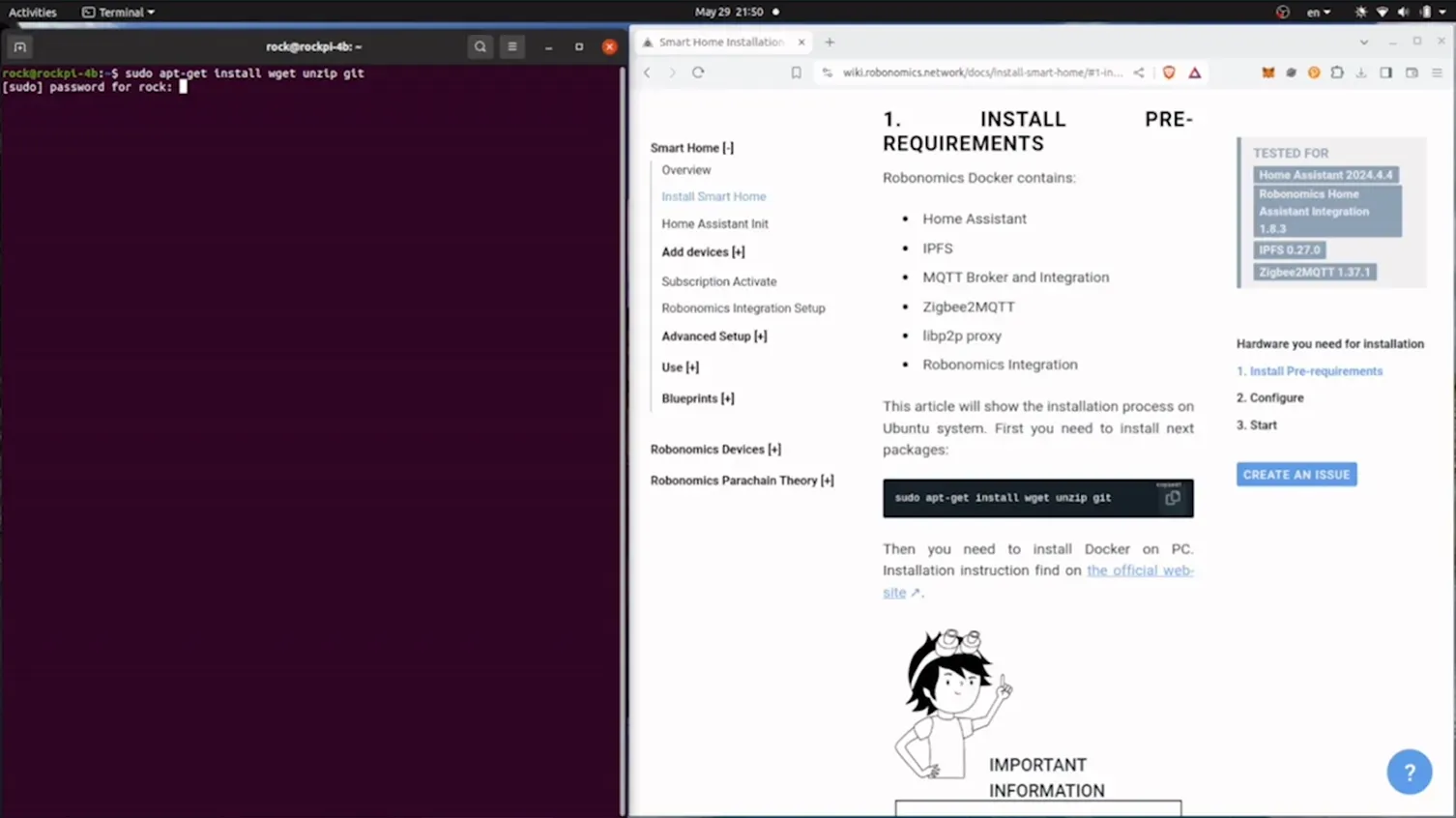
Task: Toggle the Wi-Fi indicator in system tray
Action: click(x=1382, y=12)
